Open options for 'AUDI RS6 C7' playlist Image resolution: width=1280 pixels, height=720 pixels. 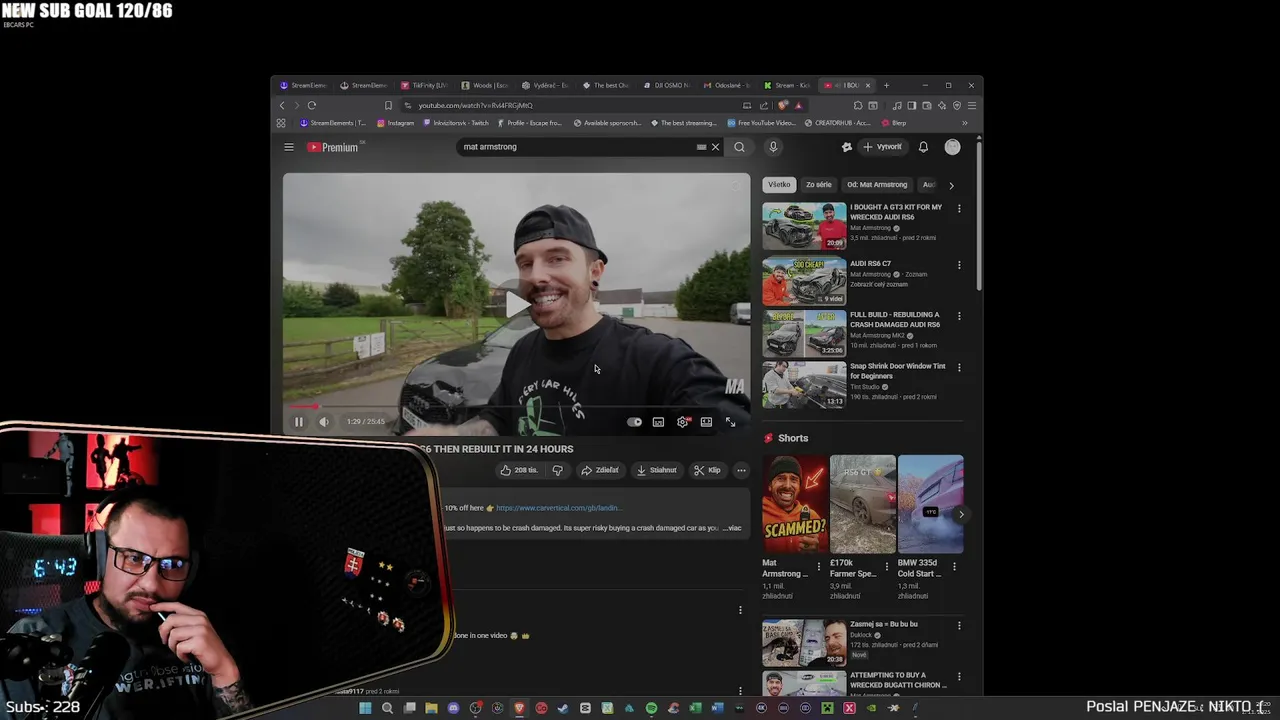coord(959,265)
